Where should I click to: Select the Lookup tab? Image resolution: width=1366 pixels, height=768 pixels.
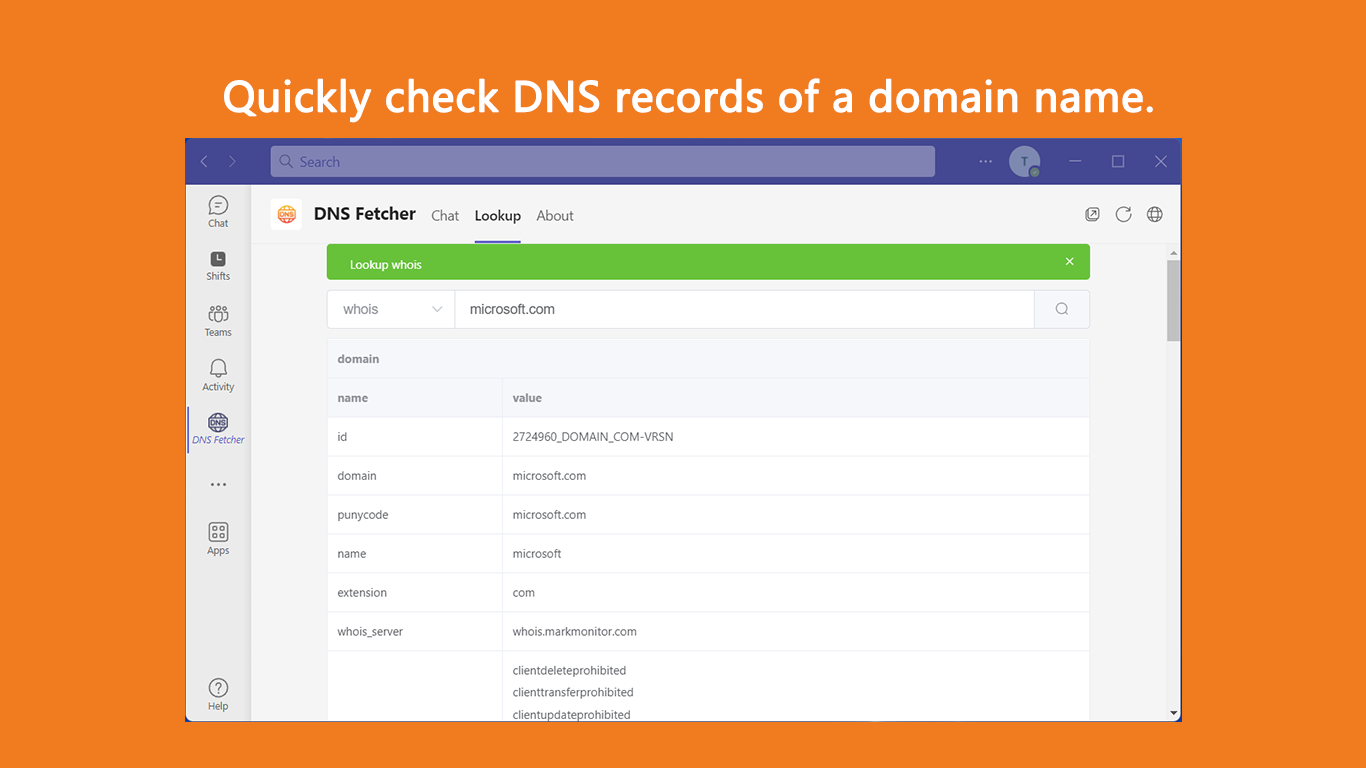pos(498,215)
